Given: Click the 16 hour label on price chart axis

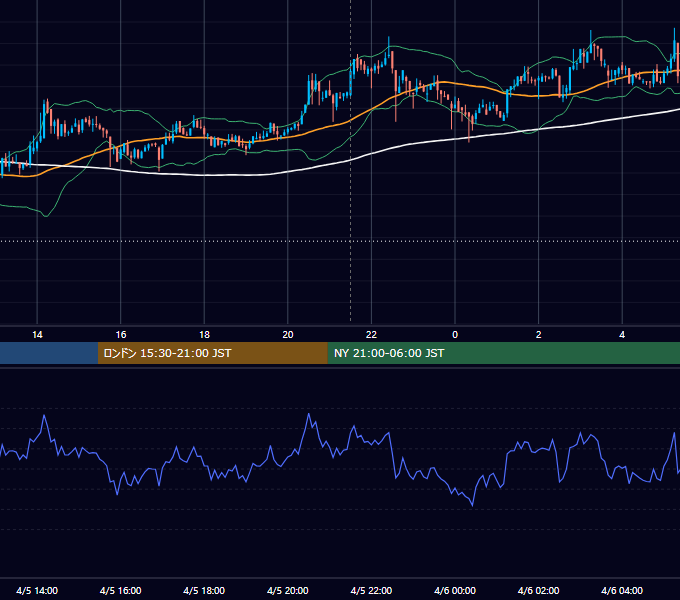Looking at the screenshot, I should coord(121,335).
